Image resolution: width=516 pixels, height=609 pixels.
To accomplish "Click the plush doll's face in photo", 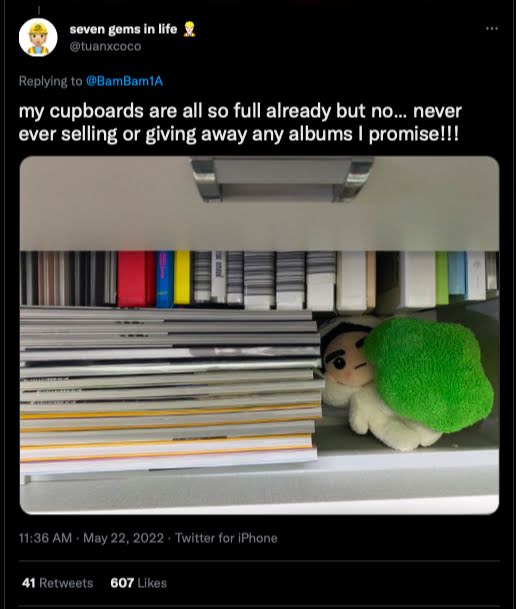I will [x=346, y=363].
